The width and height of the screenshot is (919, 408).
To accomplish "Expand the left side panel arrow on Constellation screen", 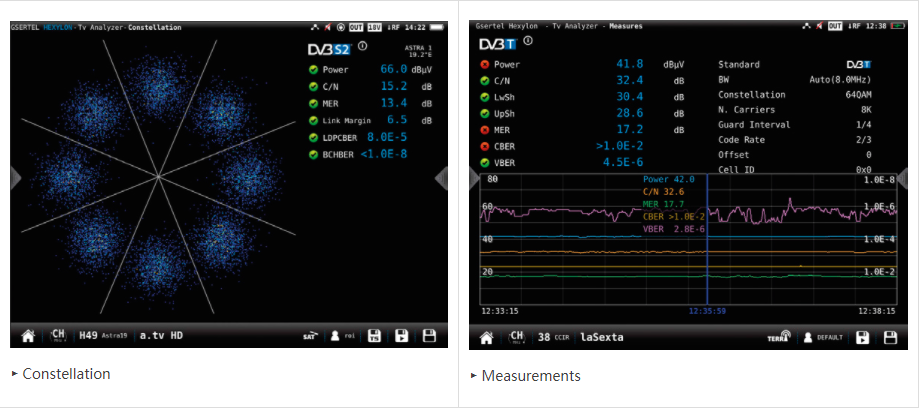I will (x=15, y=178).
